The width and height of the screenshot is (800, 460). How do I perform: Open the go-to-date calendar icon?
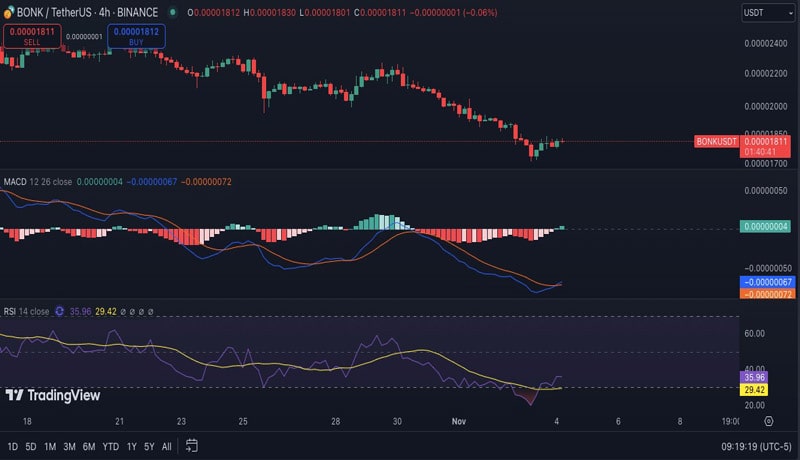coord(191,445)
